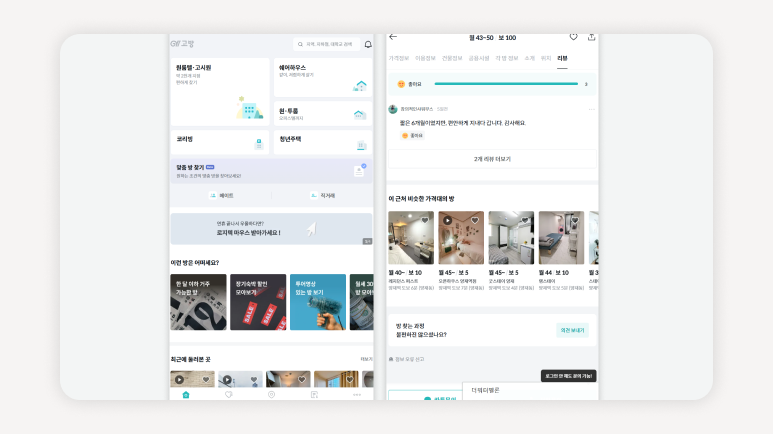Click the 고방 logo
773x434 pixels.
point(182,44)
